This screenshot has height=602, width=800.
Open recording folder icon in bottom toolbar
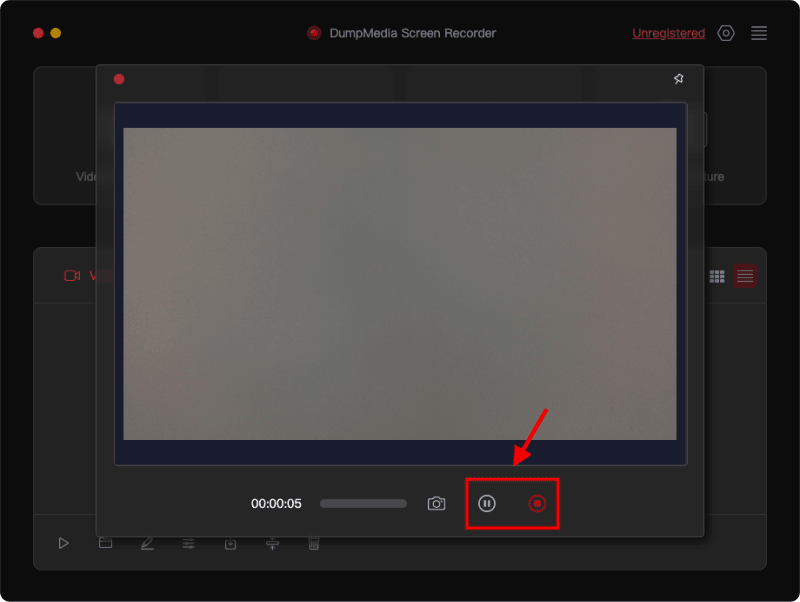tap(105, 543)
